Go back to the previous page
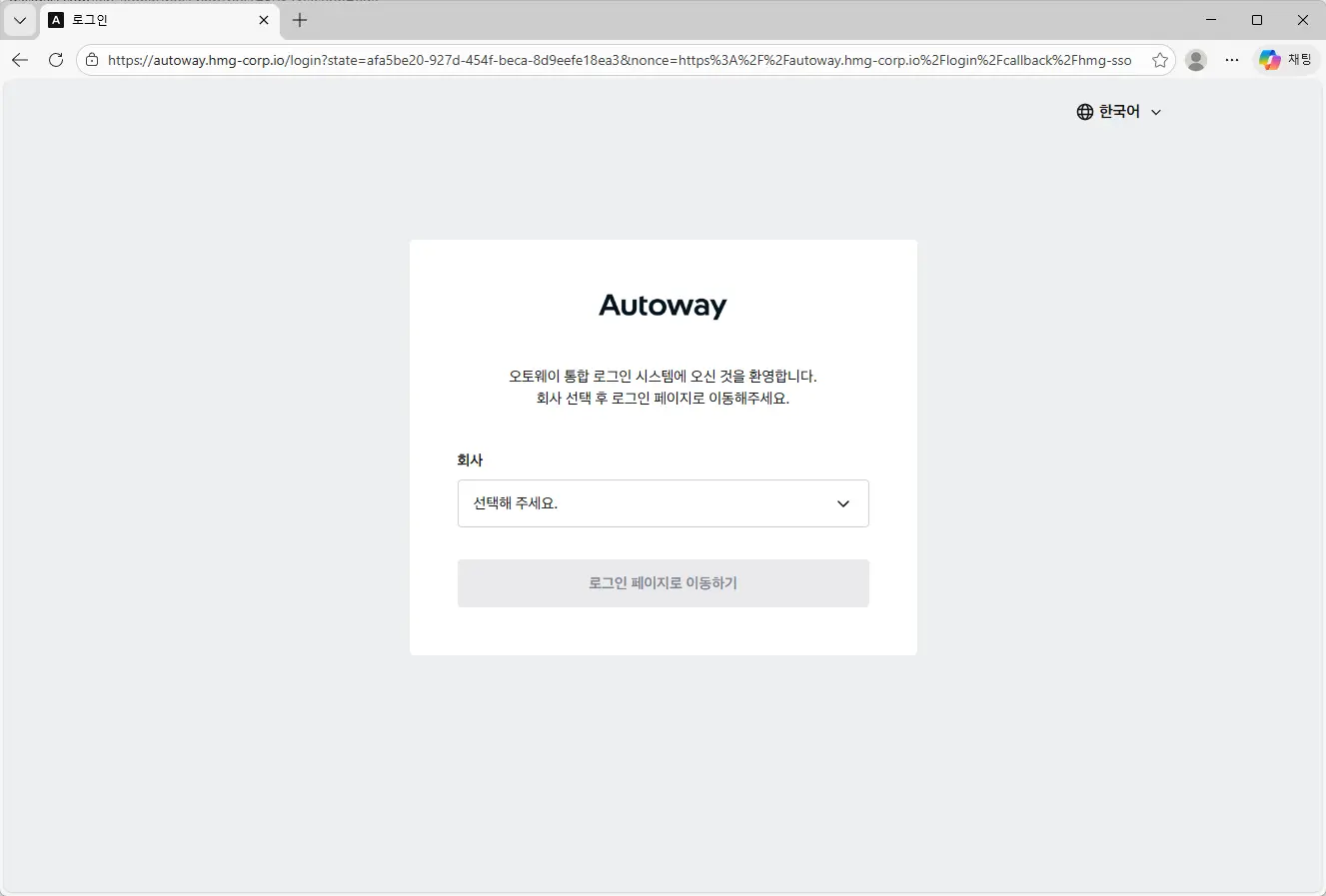Image resolution: width=1326 pixels, height=896 pixels. tap(20, 60)
